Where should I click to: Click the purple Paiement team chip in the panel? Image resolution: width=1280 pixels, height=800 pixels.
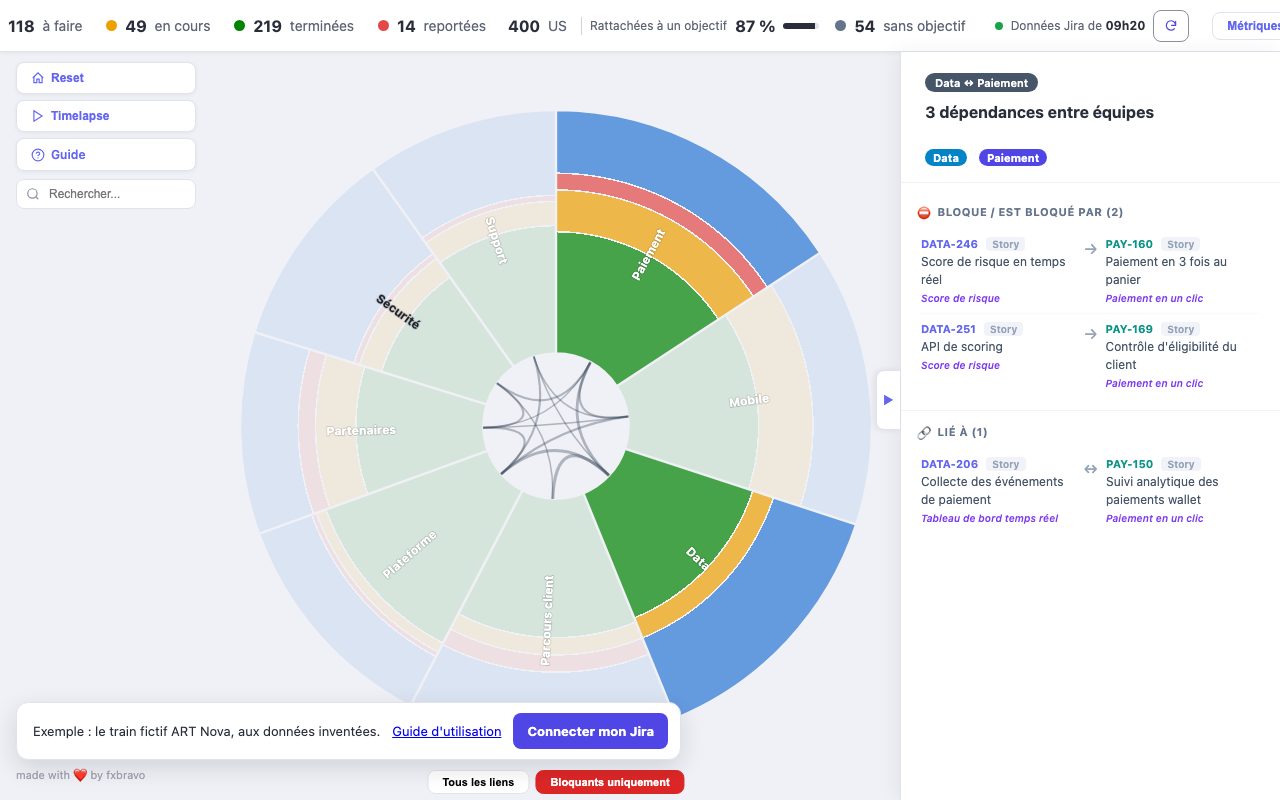1013,158
